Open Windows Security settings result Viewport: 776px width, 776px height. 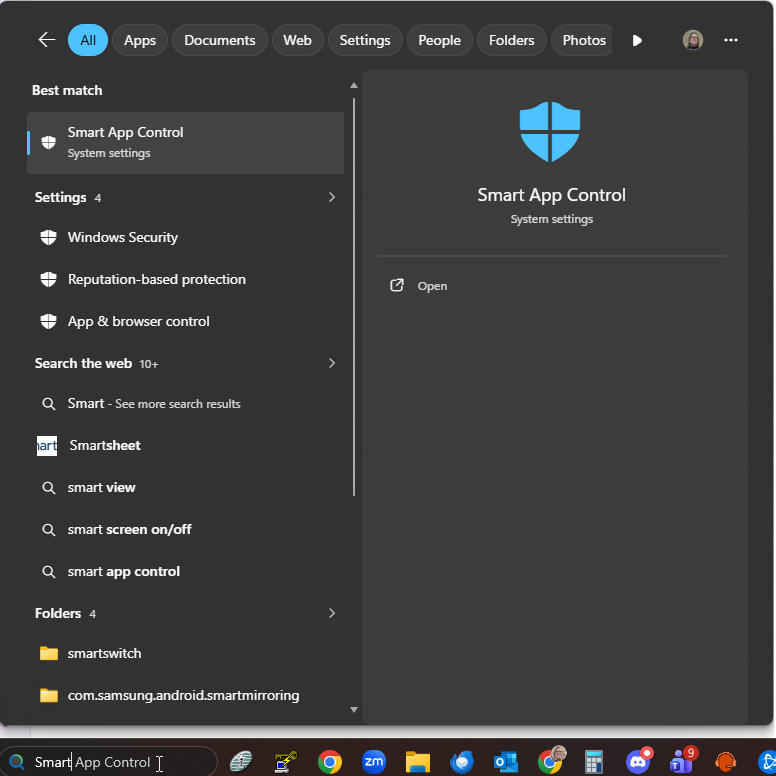click(186, 237)
